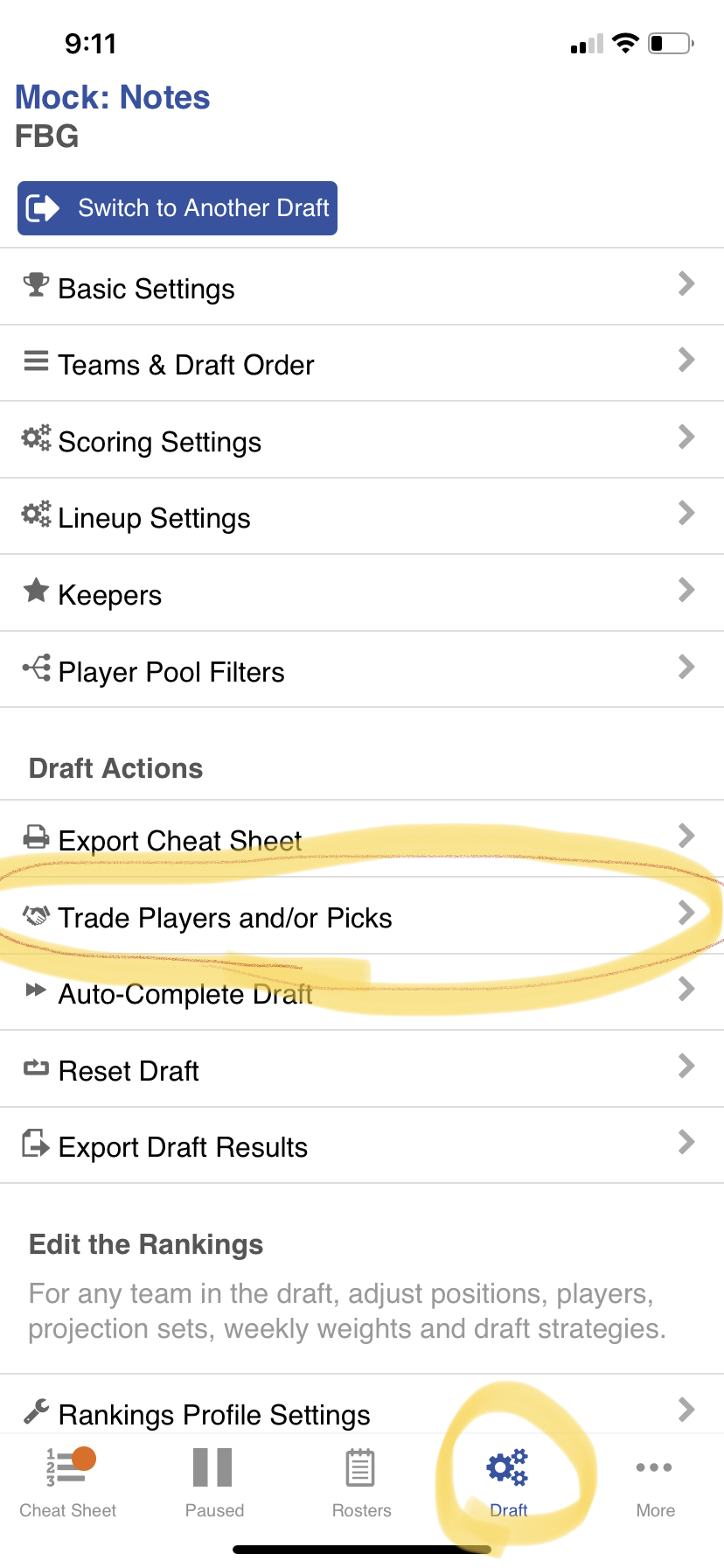This screenshot has height=1568, width=724.
Task: Open the Rosters tab
Action: 361,1481
